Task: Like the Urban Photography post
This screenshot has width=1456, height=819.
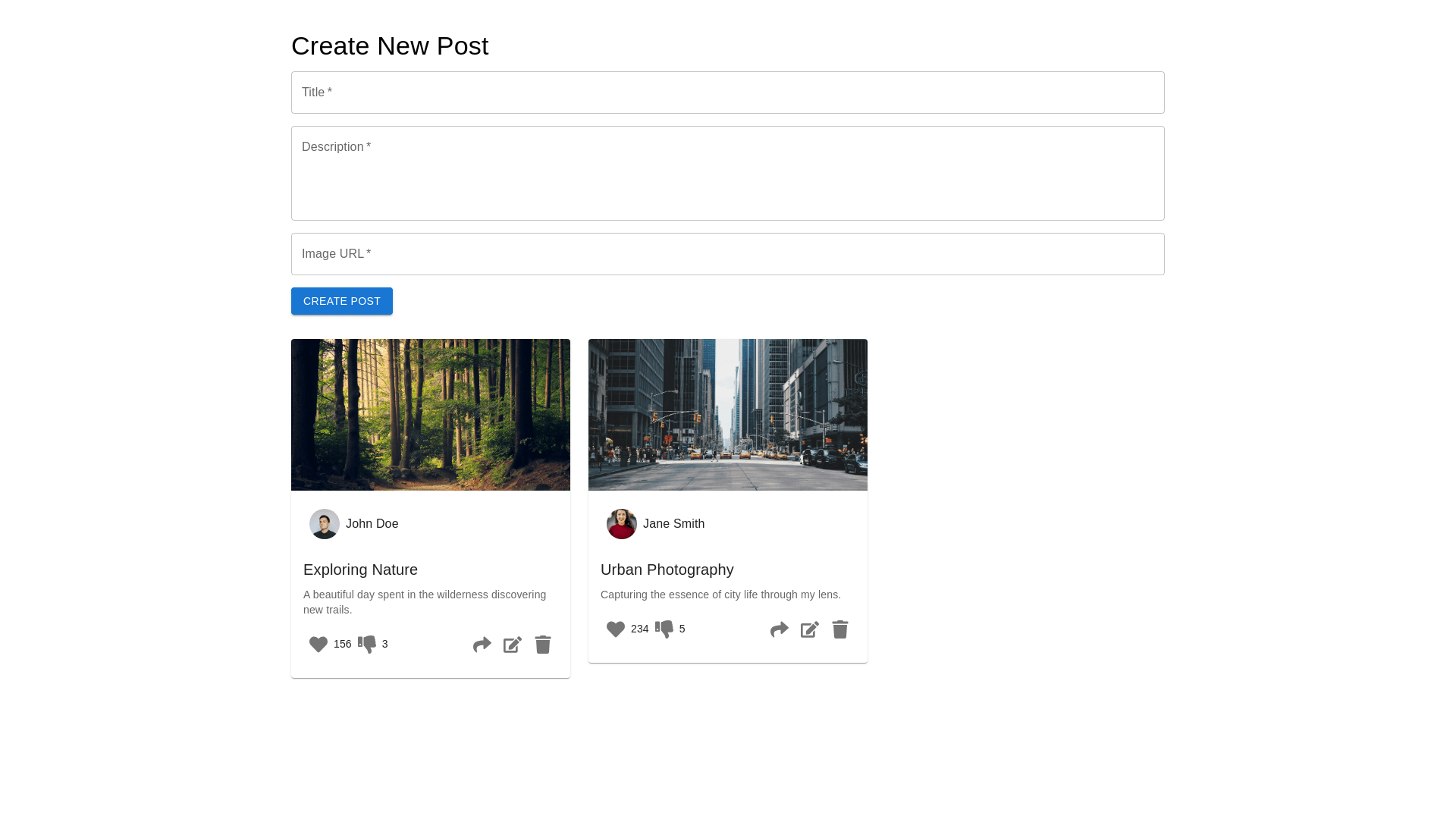Action: (616, 629)
